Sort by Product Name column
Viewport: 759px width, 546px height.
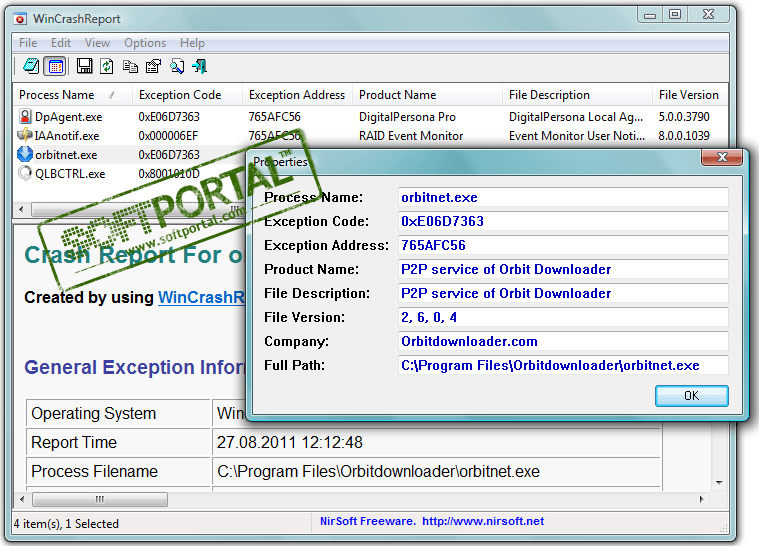(428, 95)
